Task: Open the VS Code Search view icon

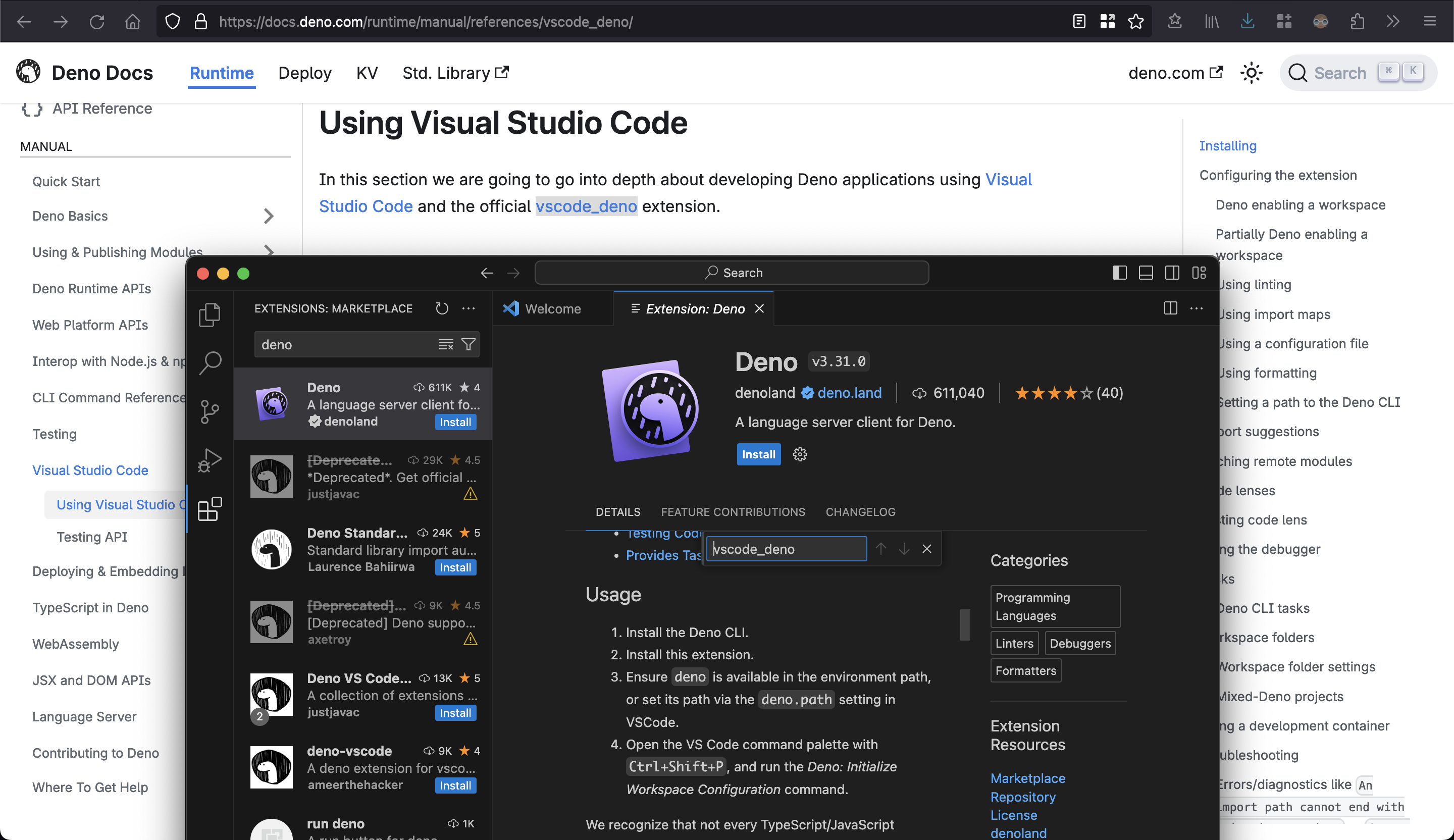Action: (210, 363)
